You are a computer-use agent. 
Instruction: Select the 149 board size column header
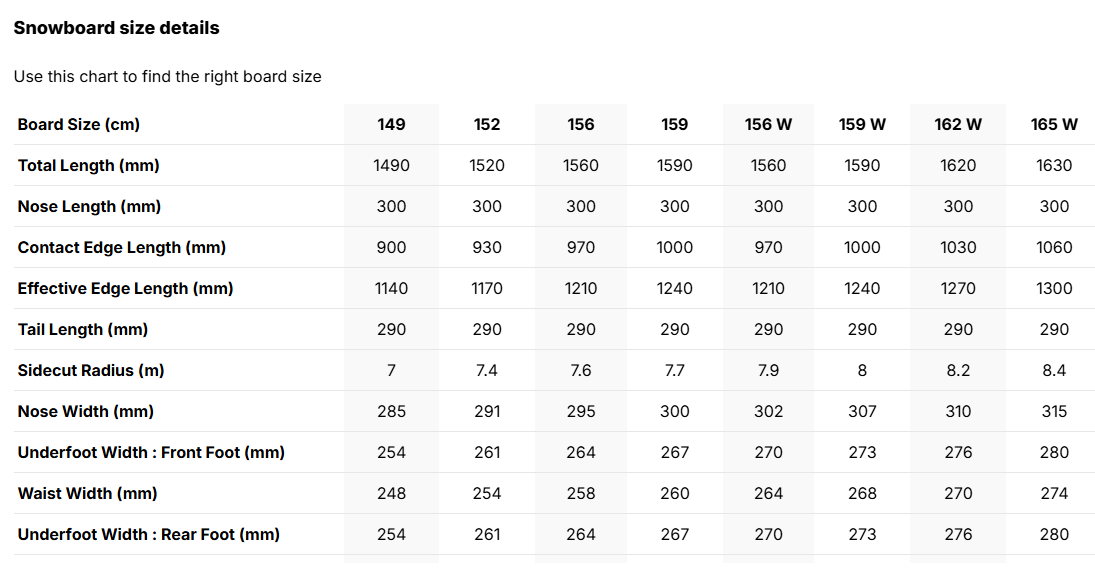coord(391,124)
